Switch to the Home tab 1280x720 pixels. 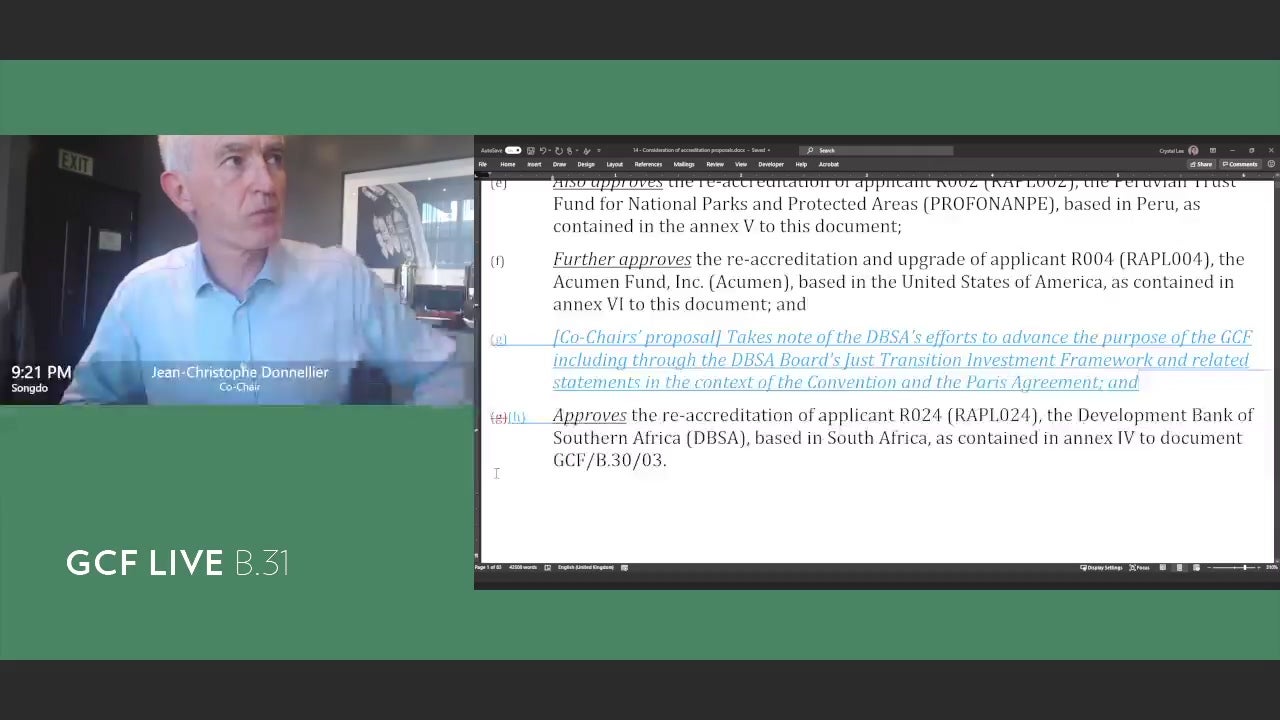pyautogui.click(x=508, y=164)
